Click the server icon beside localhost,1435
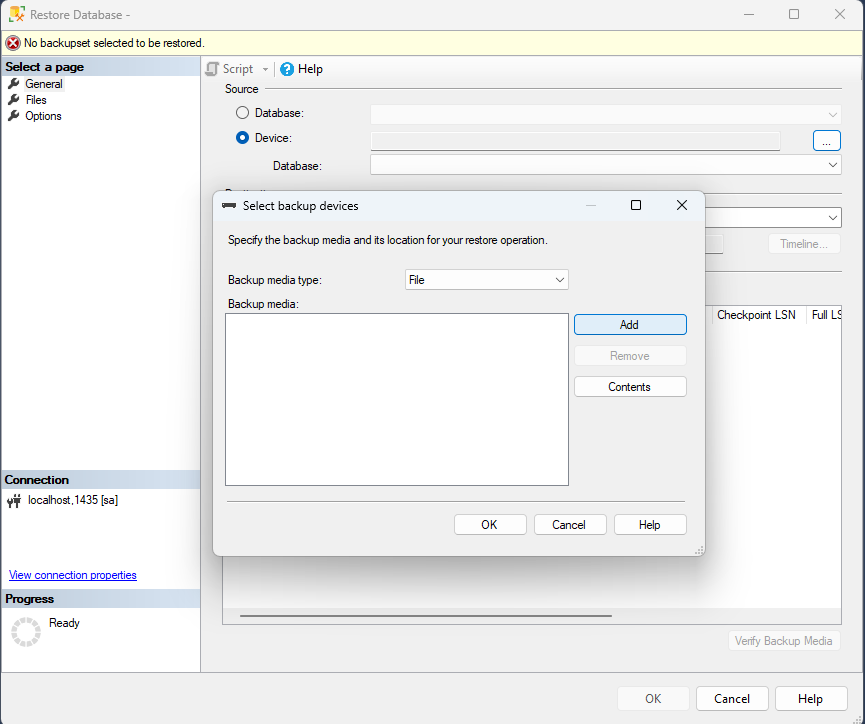 tap(16, 499)
